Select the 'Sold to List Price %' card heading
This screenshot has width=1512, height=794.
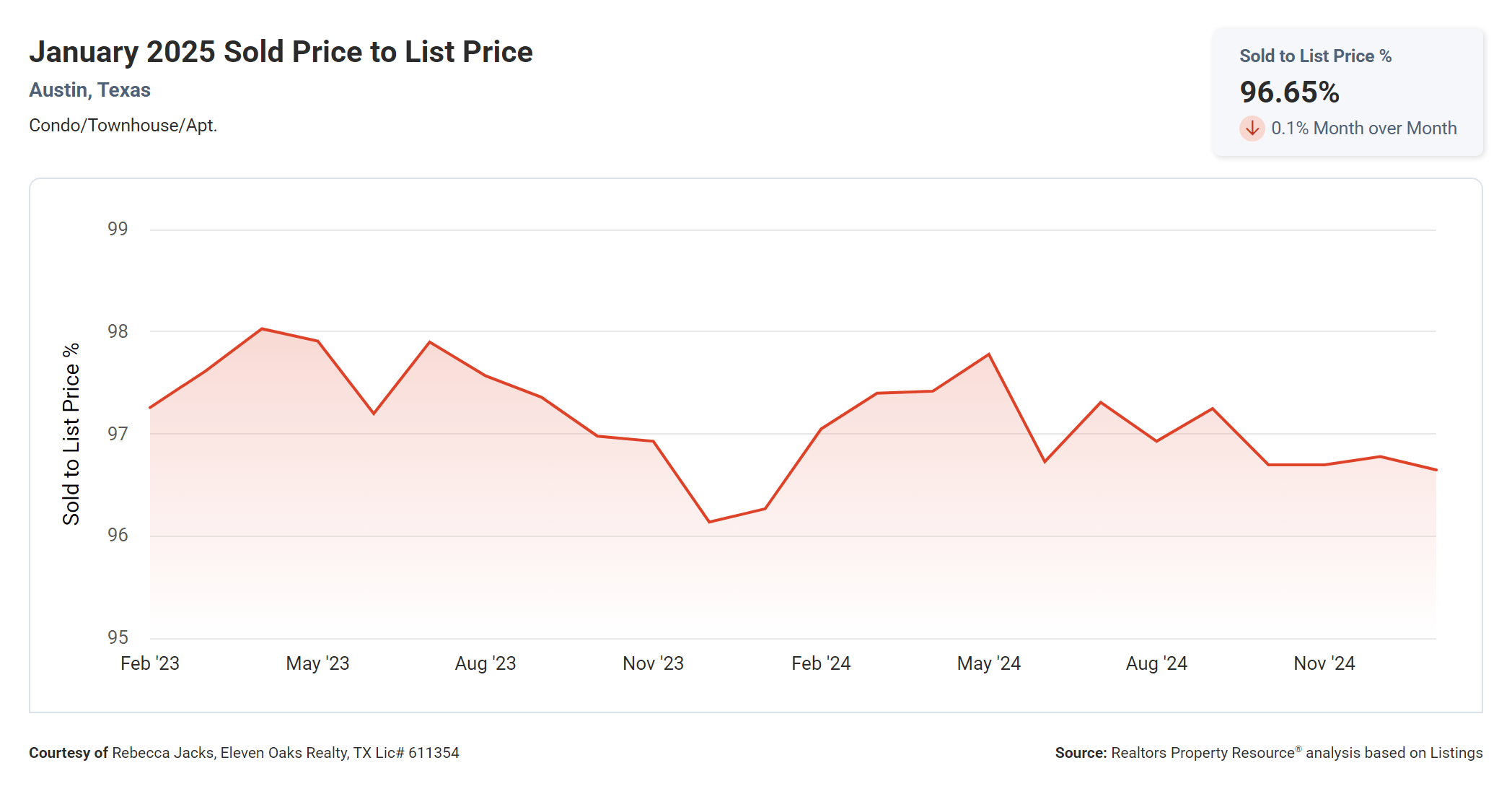1315,56
